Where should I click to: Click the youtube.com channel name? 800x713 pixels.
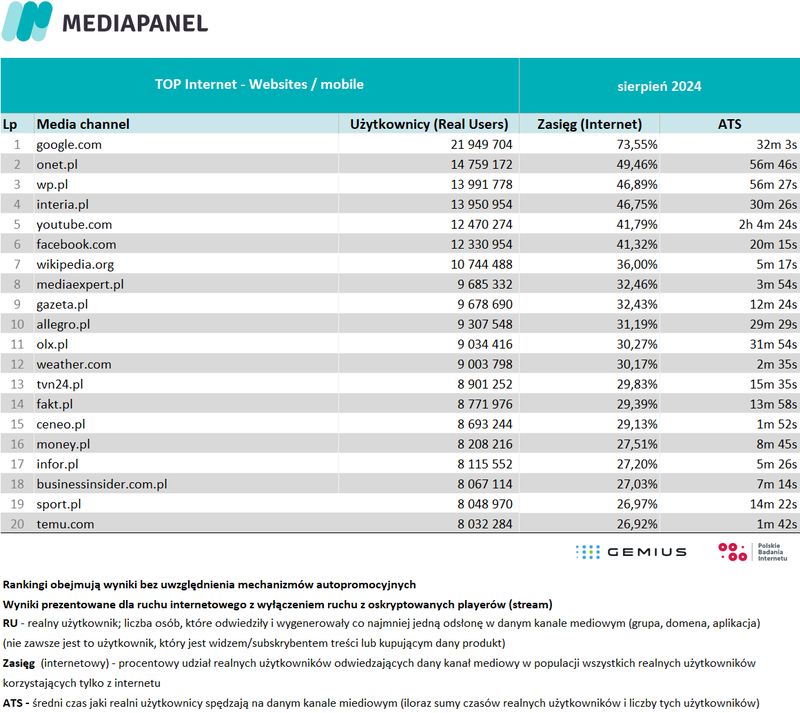(x=74, y=225)
